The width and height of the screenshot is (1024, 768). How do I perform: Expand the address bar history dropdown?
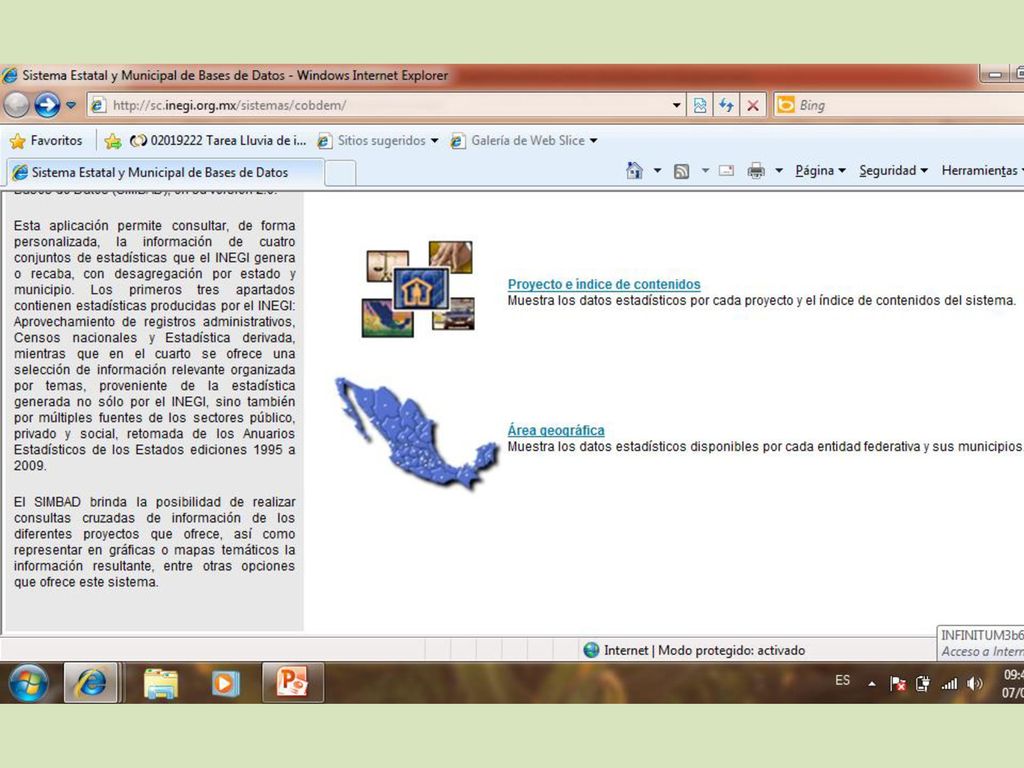677,105
